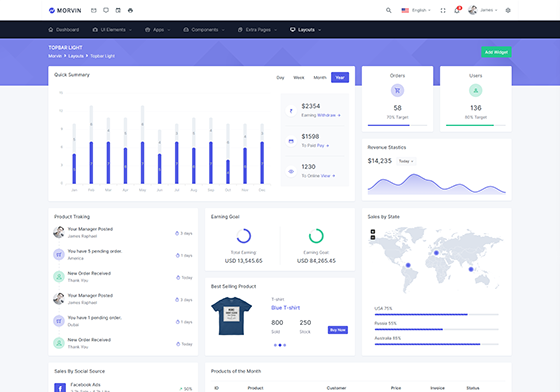Select the Week tab in Quick Summary
Screen dimensions: 560x392
tap(299, 77)
